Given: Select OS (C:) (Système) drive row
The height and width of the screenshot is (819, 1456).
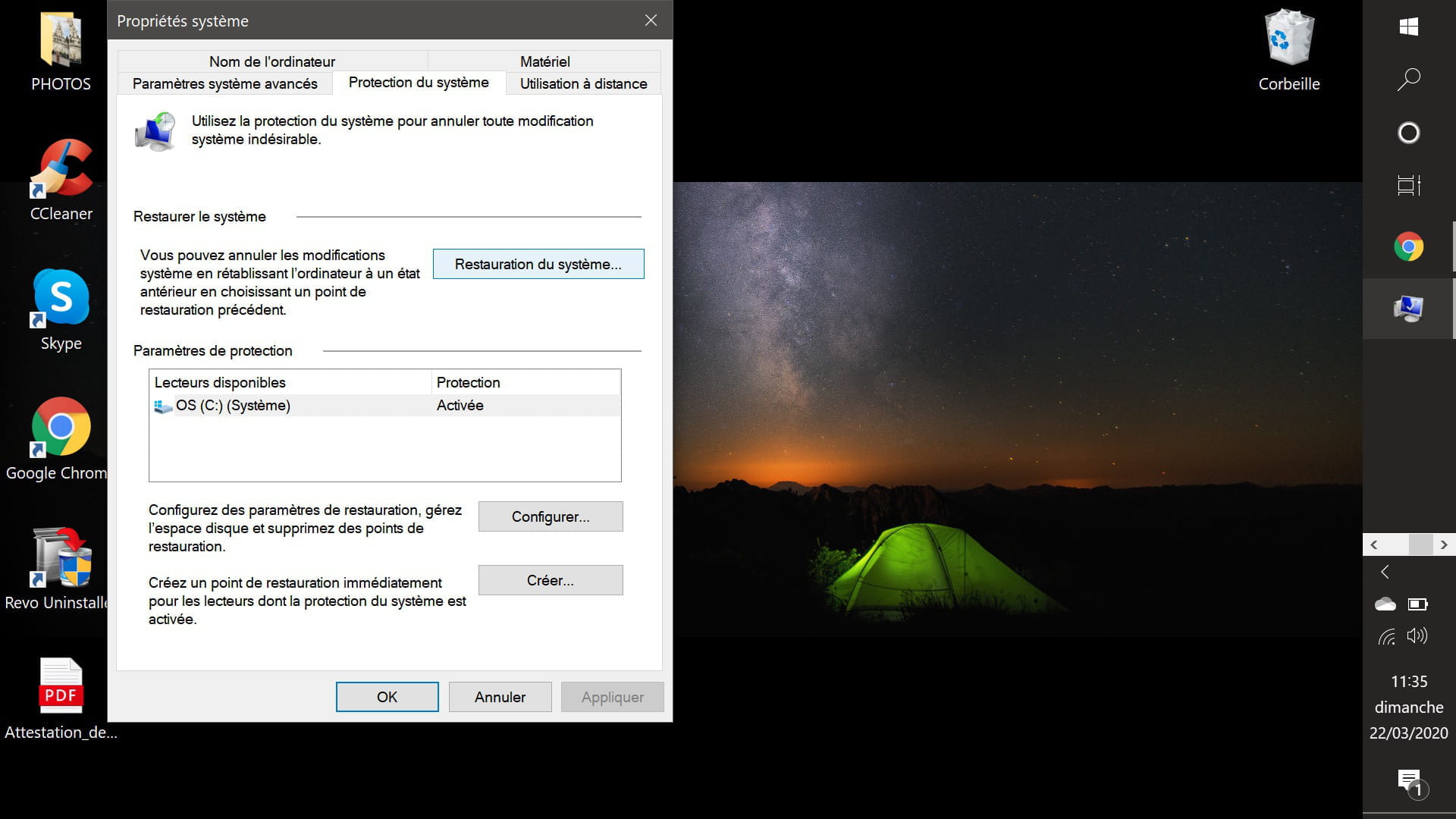Looking at the screenshot, I should point(385,406).
